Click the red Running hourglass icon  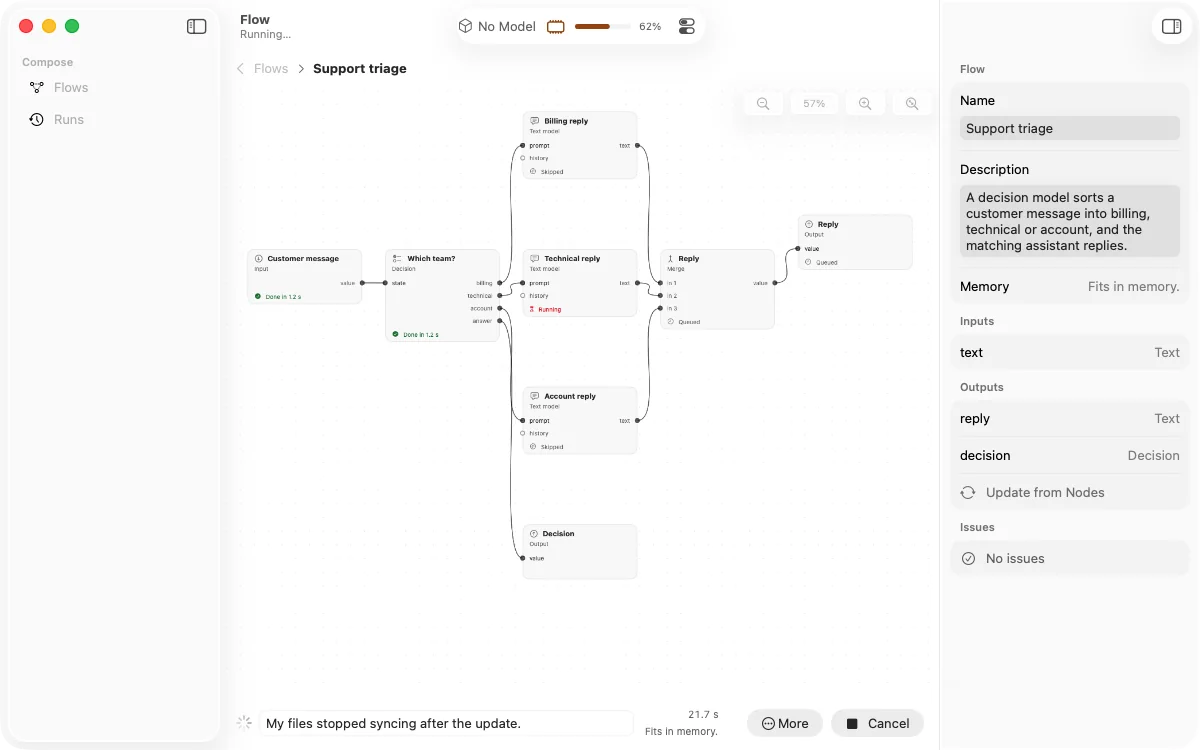[x=532, y=310]
